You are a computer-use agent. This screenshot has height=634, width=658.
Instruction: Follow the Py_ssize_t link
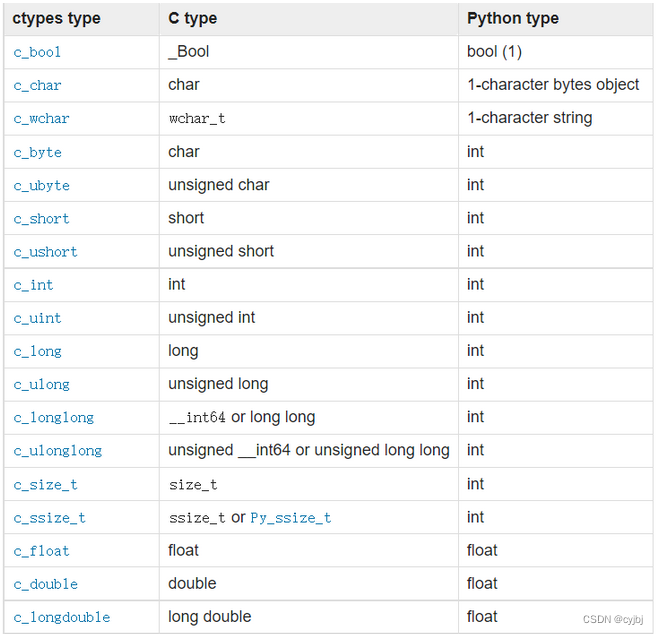291,518
